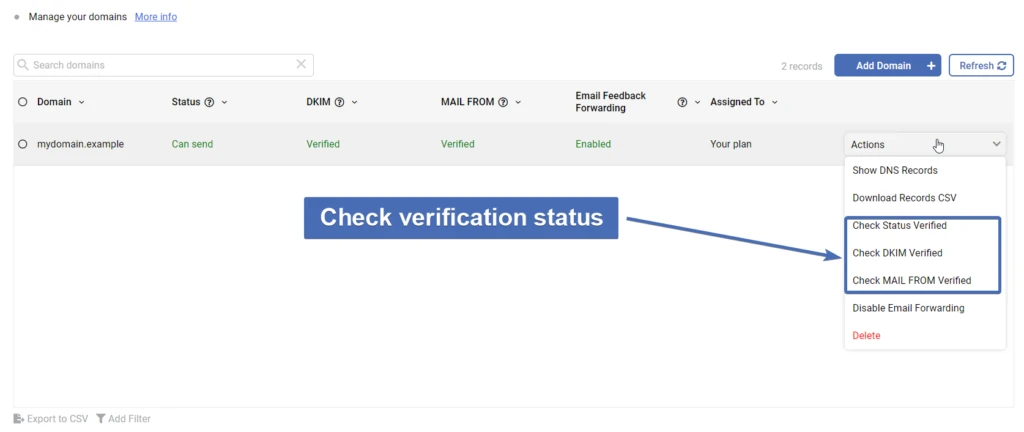
Task: Open the MAIL FROM help icon
Action: [x=504, y=102]
